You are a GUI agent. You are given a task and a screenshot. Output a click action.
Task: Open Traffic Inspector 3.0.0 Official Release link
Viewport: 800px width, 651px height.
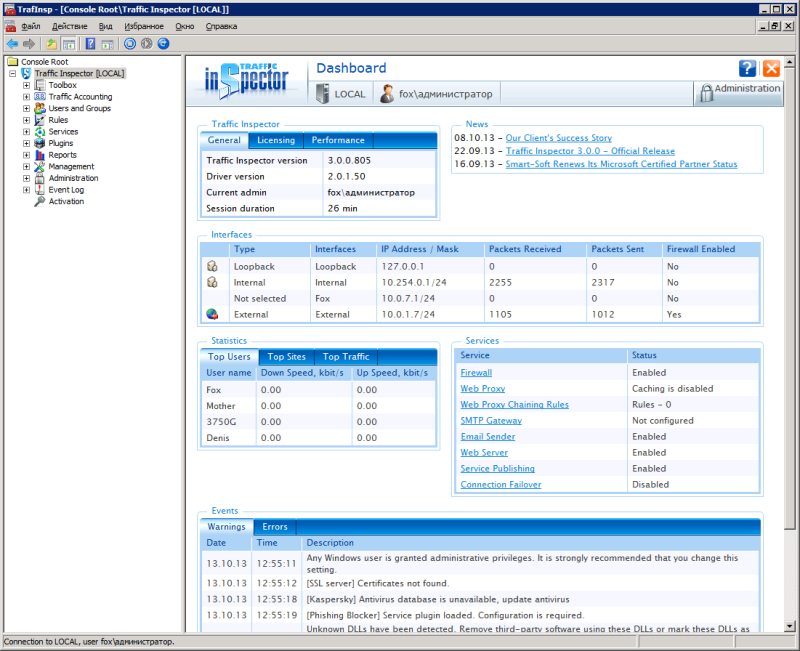(x=590, y=151)
